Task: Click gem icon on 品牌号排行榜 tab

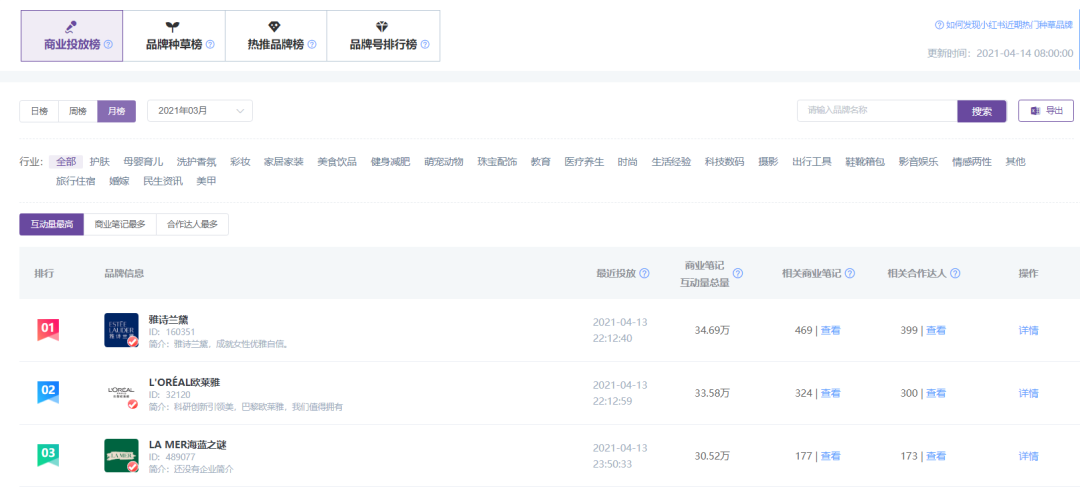Action: coord(382,26)
